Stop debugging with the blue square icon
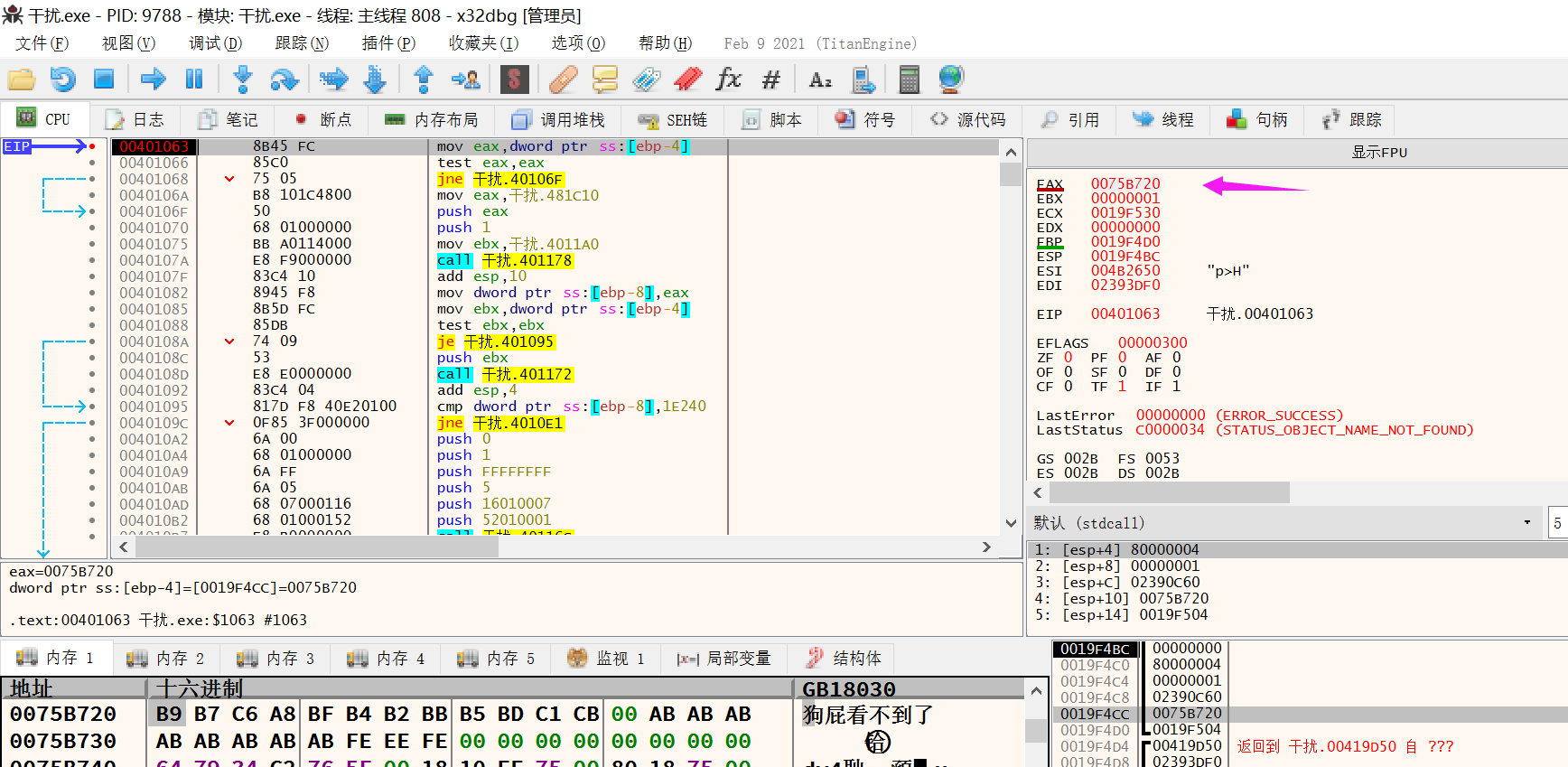Image resolution: width=1568 pixels, height=767 pixels. tap(104, 80)
